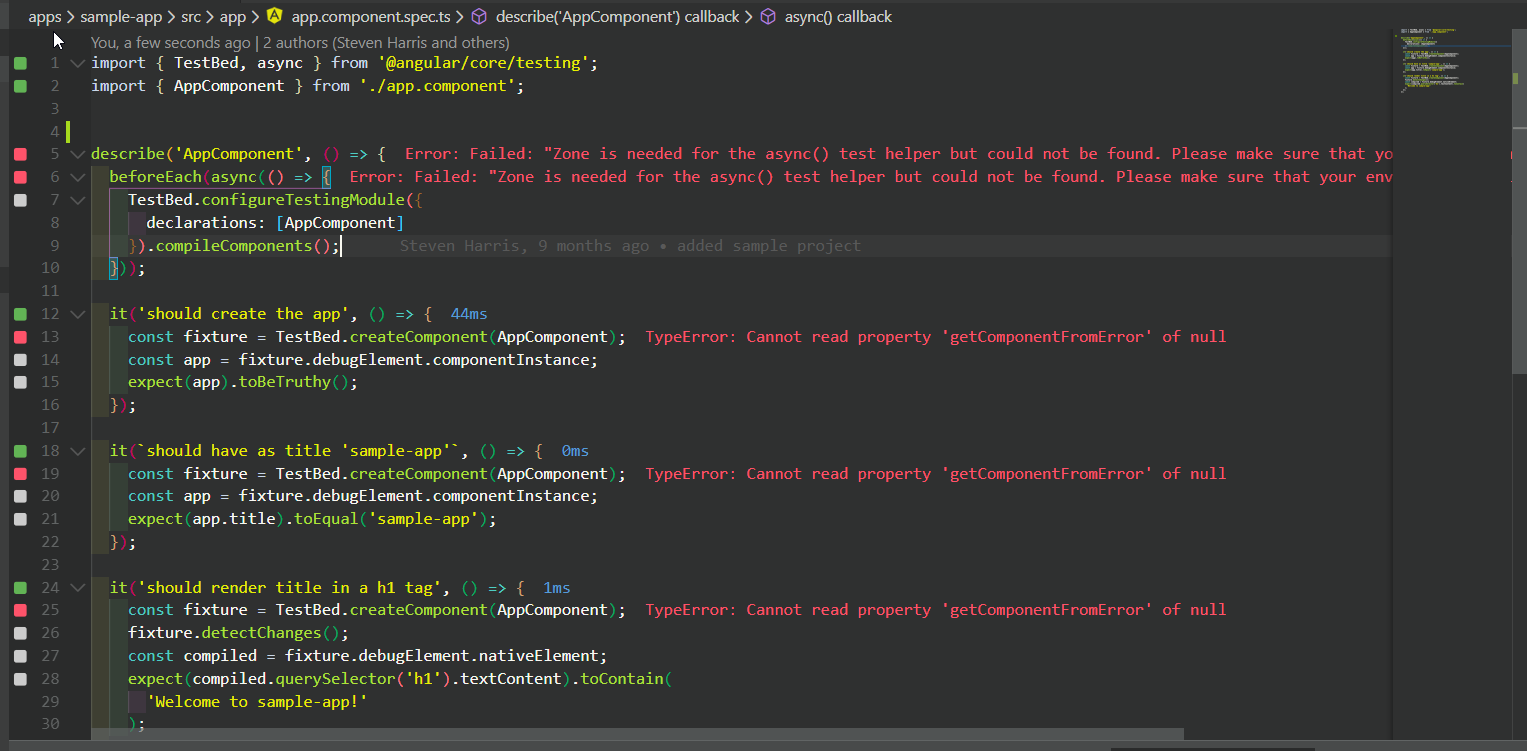Fold the 'should create the app' test
1527x751 pixels.
78,314
